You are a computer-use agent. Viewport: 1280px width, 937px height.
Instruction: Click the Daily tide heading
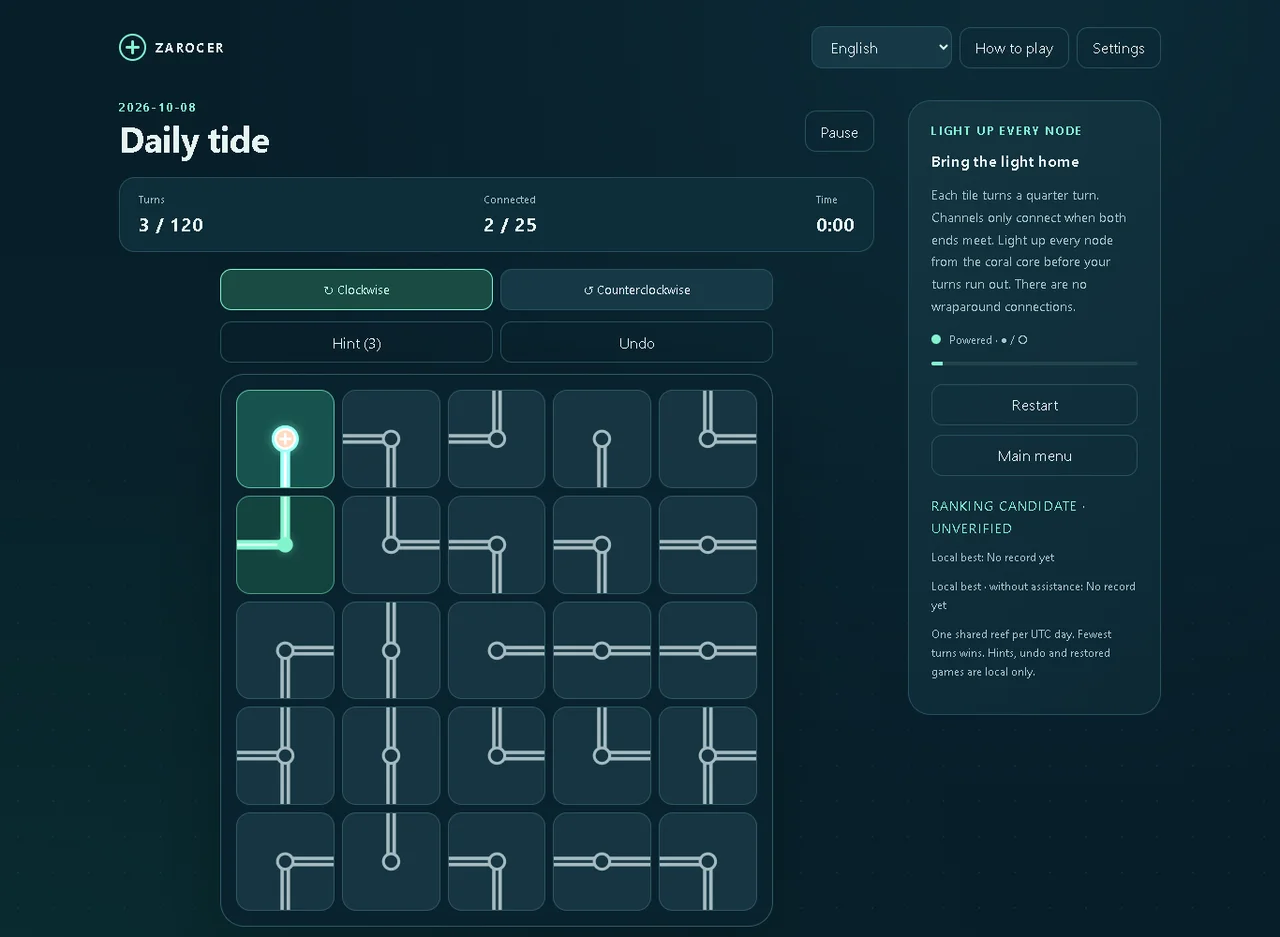pyautogui.click(x=194, y=140)
